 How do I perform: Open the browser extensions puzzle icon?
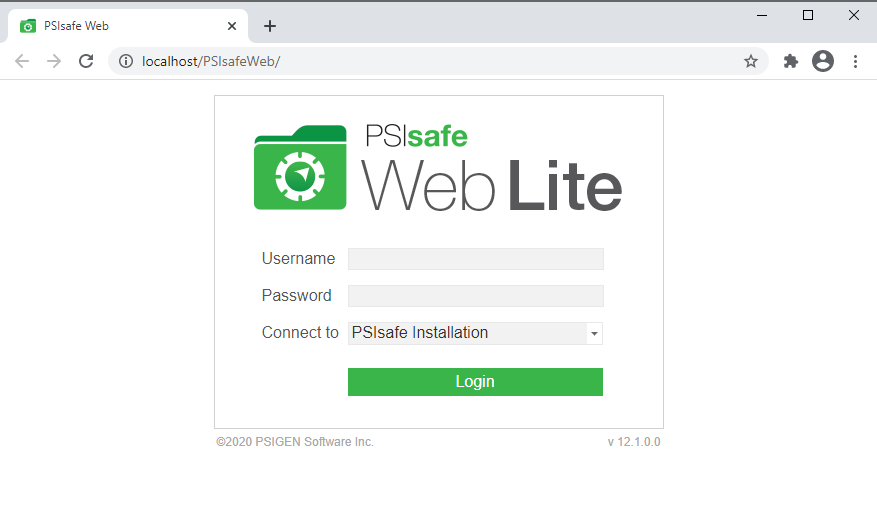(790, 61)
